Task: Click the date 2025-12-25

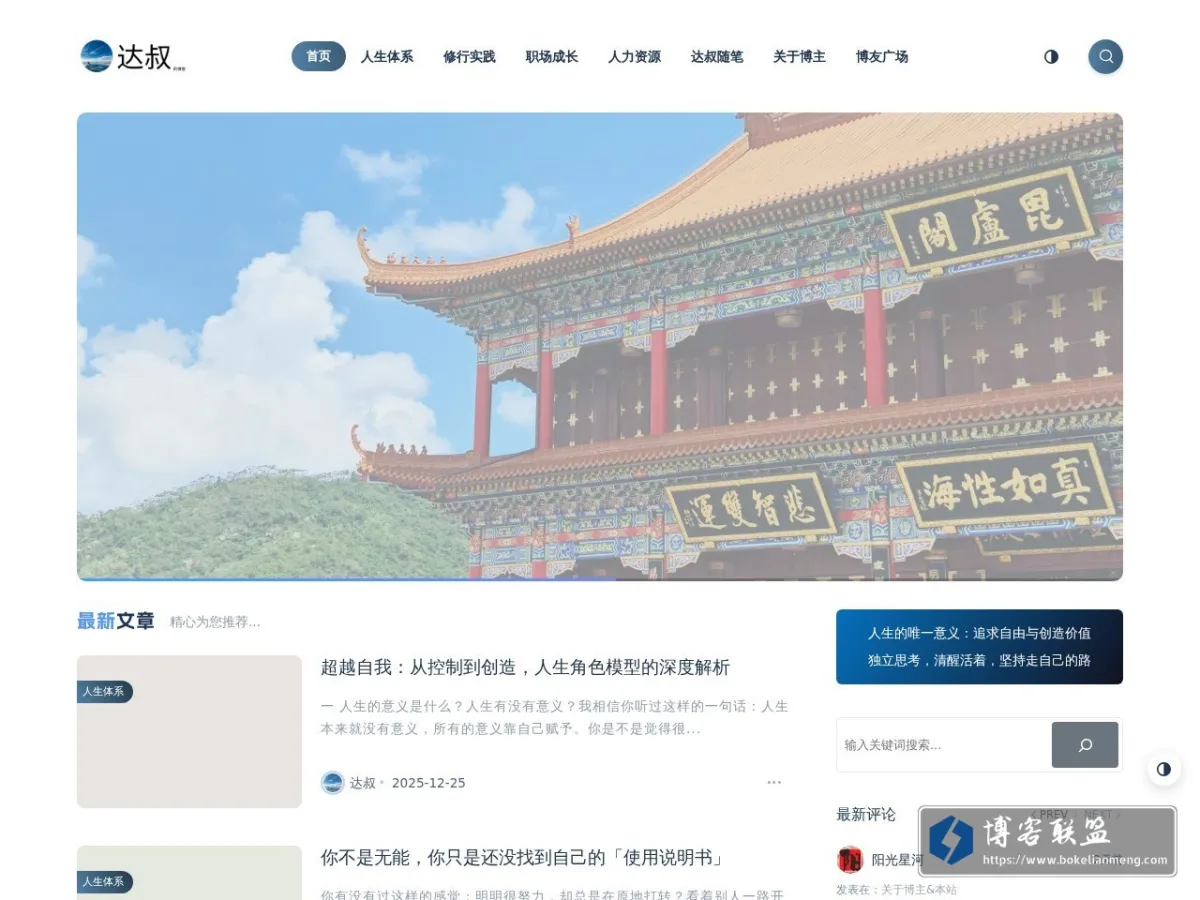Action: click(428, 783)
